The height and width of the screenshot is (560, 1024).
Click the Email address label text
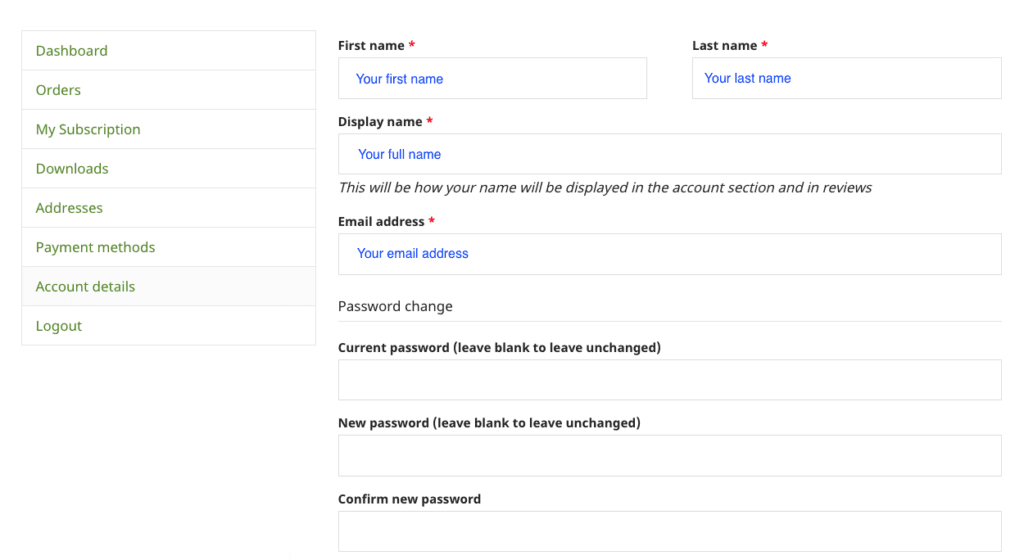point(381,222)
